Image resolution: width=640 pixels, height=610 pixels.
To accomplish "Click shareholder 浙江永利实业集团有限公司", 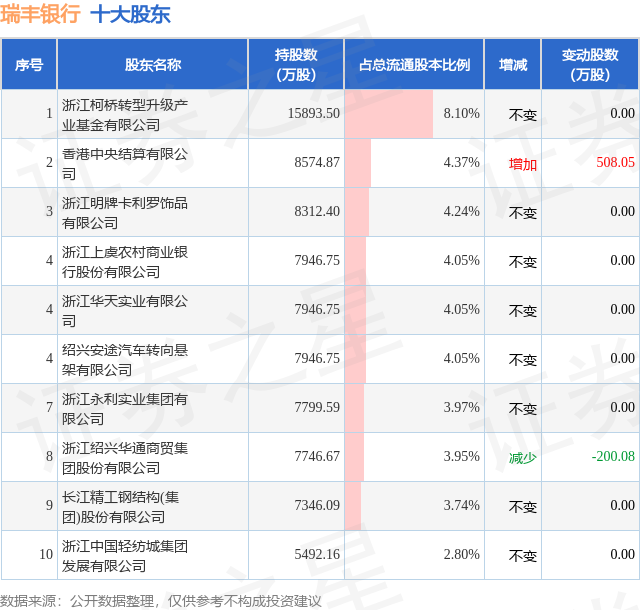I will (125, 409).
